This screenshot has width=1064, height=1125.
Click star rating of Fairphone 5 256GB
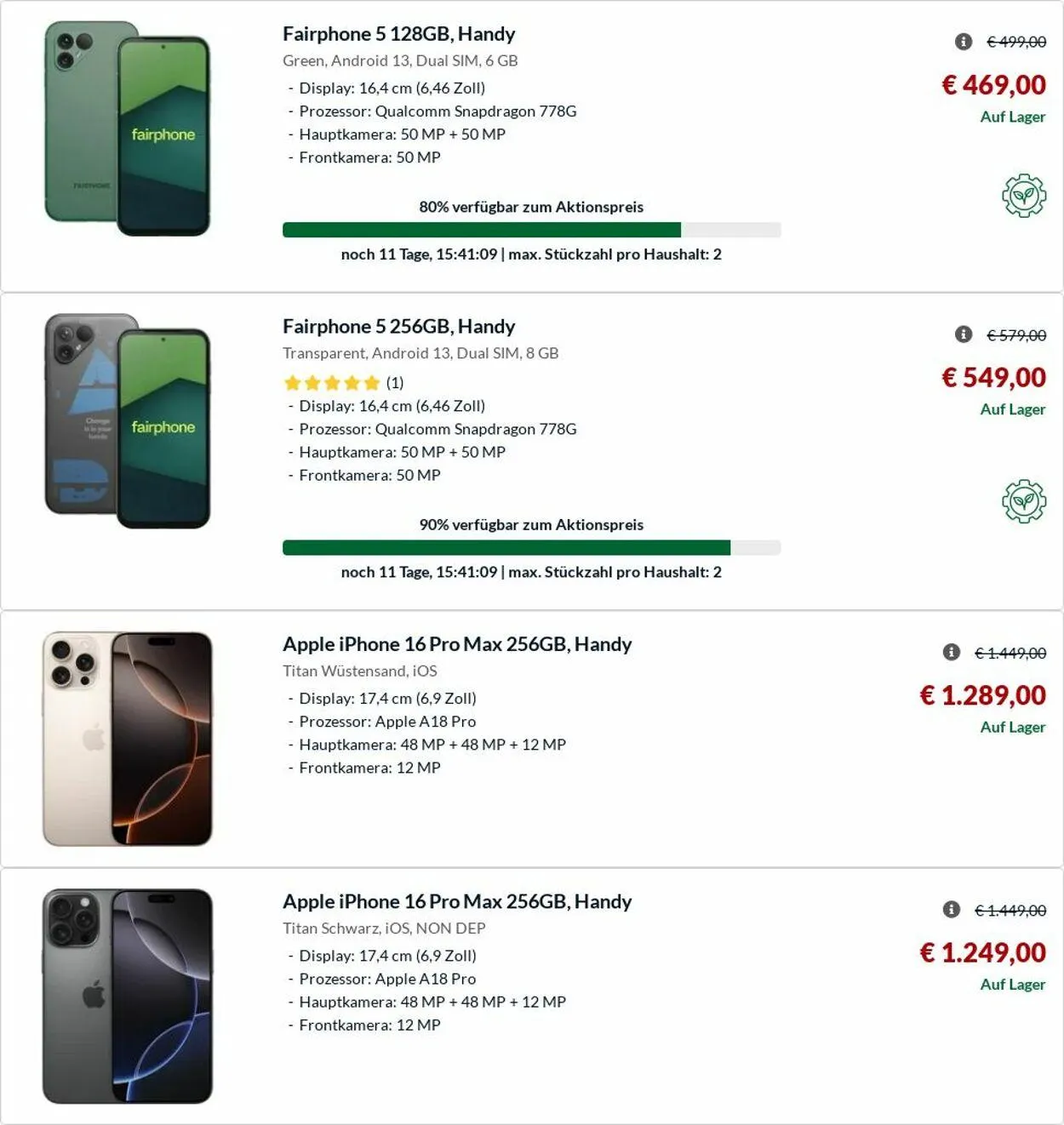331,383
